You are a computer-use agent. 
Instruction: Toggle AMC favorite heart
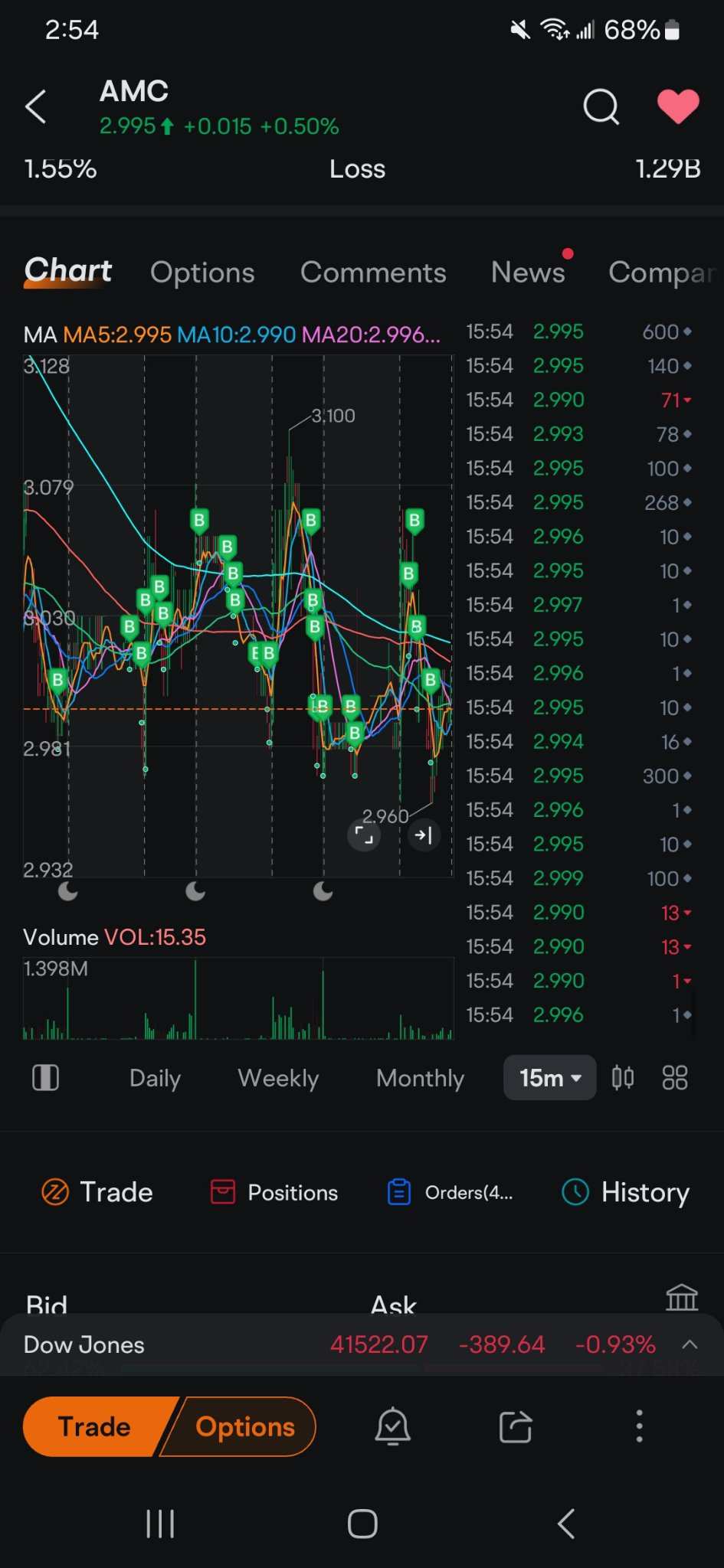(x=678, y=106)
